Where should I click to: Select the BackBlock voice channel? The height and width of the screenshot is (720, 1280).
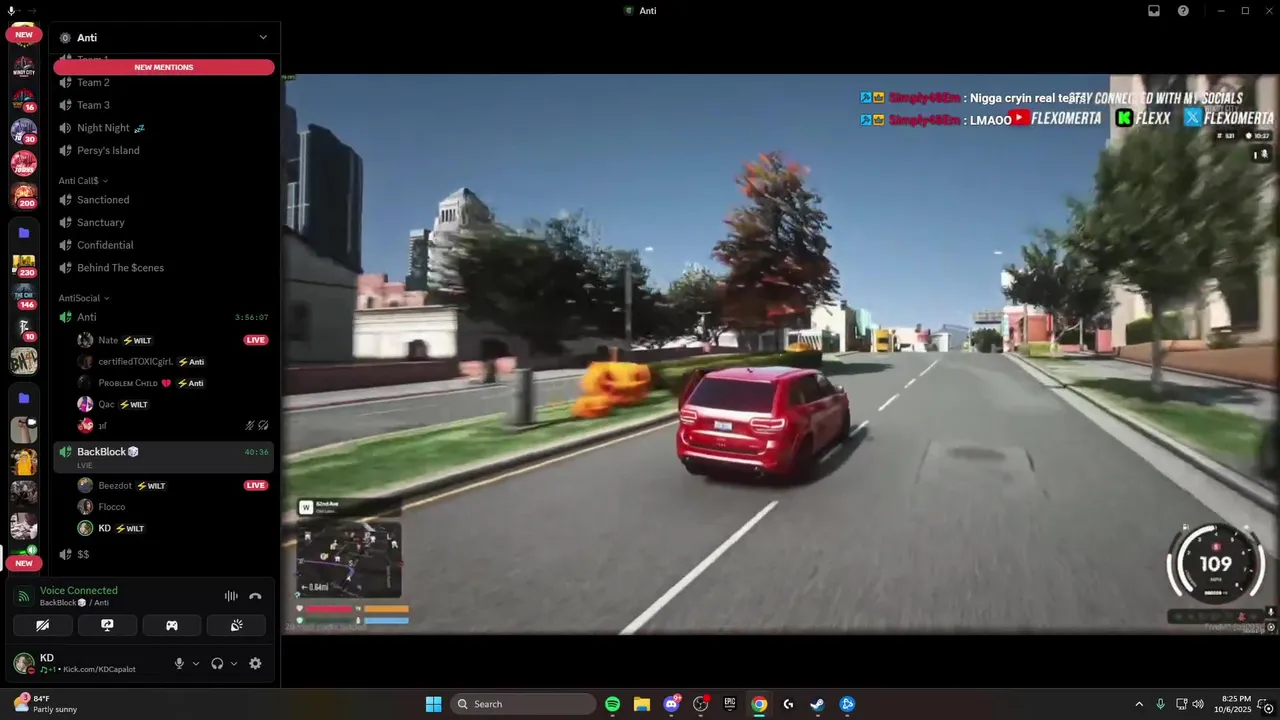(x=164, y=457)
